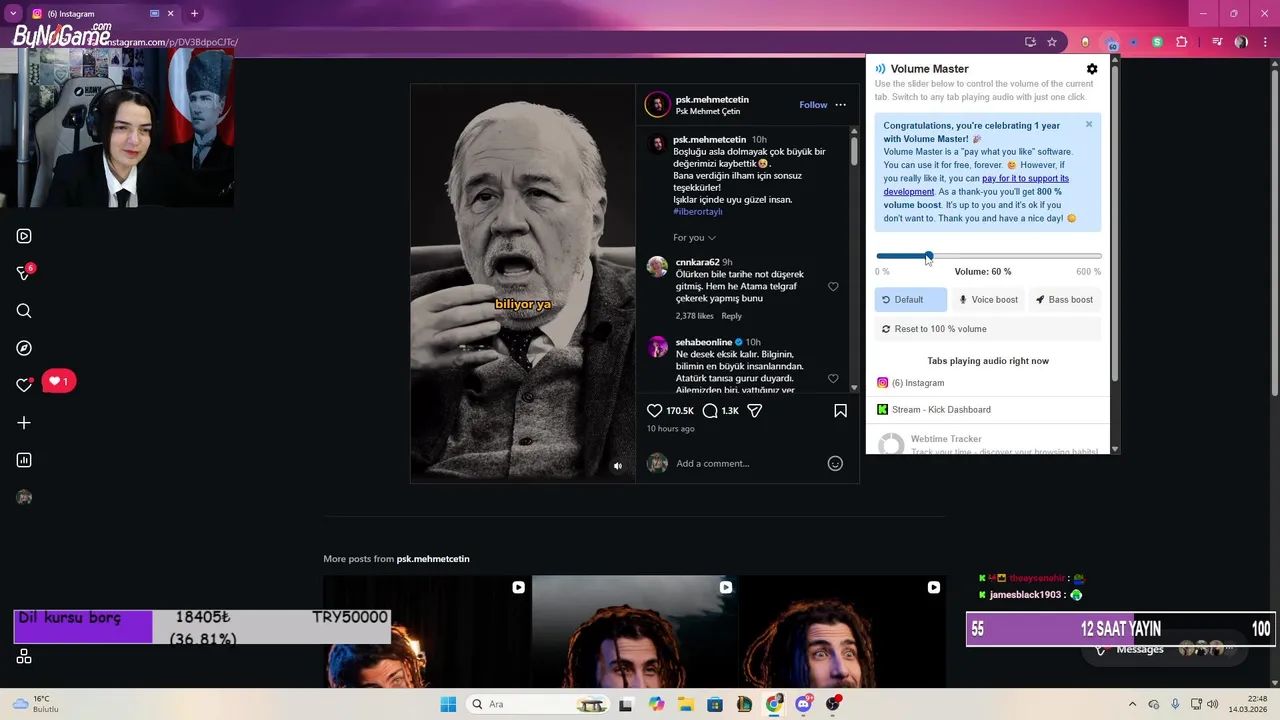Like sehabeonline's comment
The image size is (1280, 720).
[x=833, y=379]
